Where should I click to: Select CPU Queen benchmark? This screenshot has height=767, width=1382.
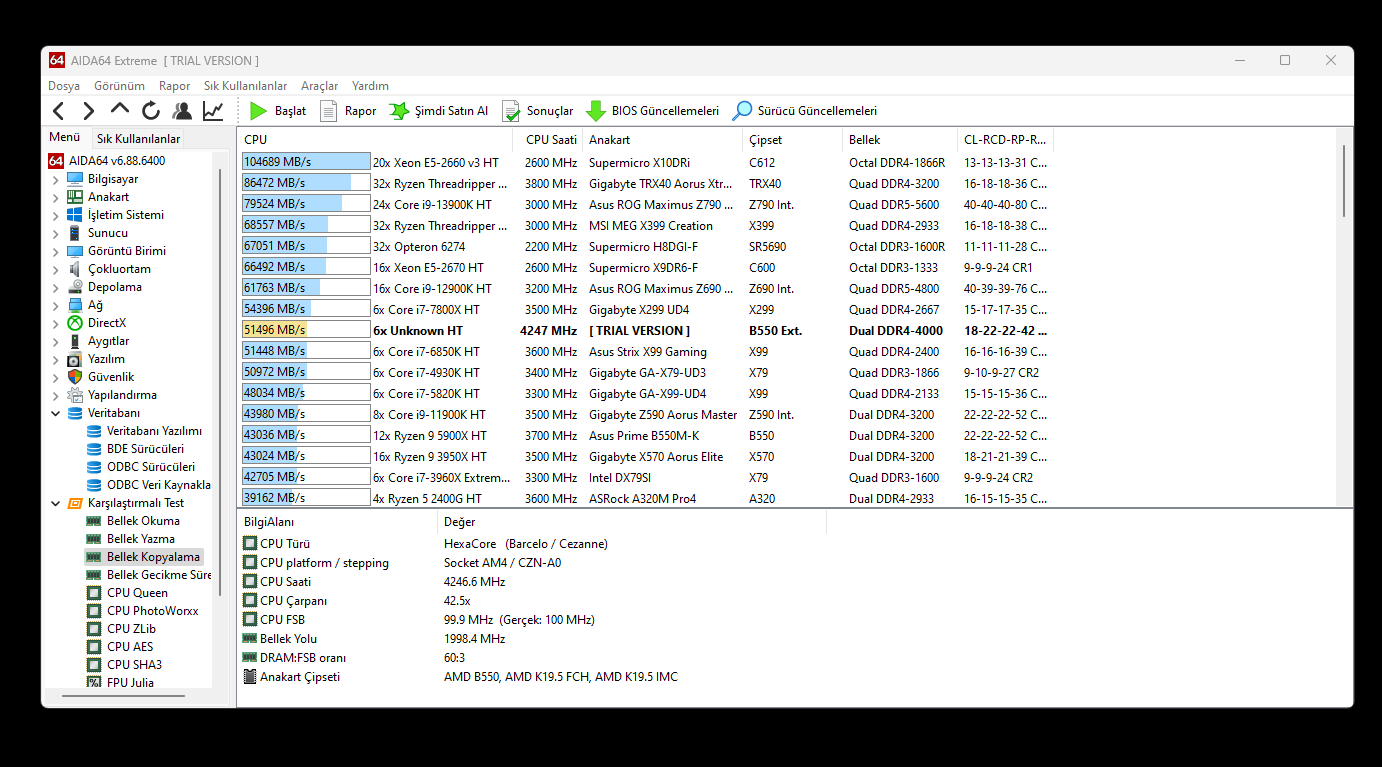tap(137, 593)
